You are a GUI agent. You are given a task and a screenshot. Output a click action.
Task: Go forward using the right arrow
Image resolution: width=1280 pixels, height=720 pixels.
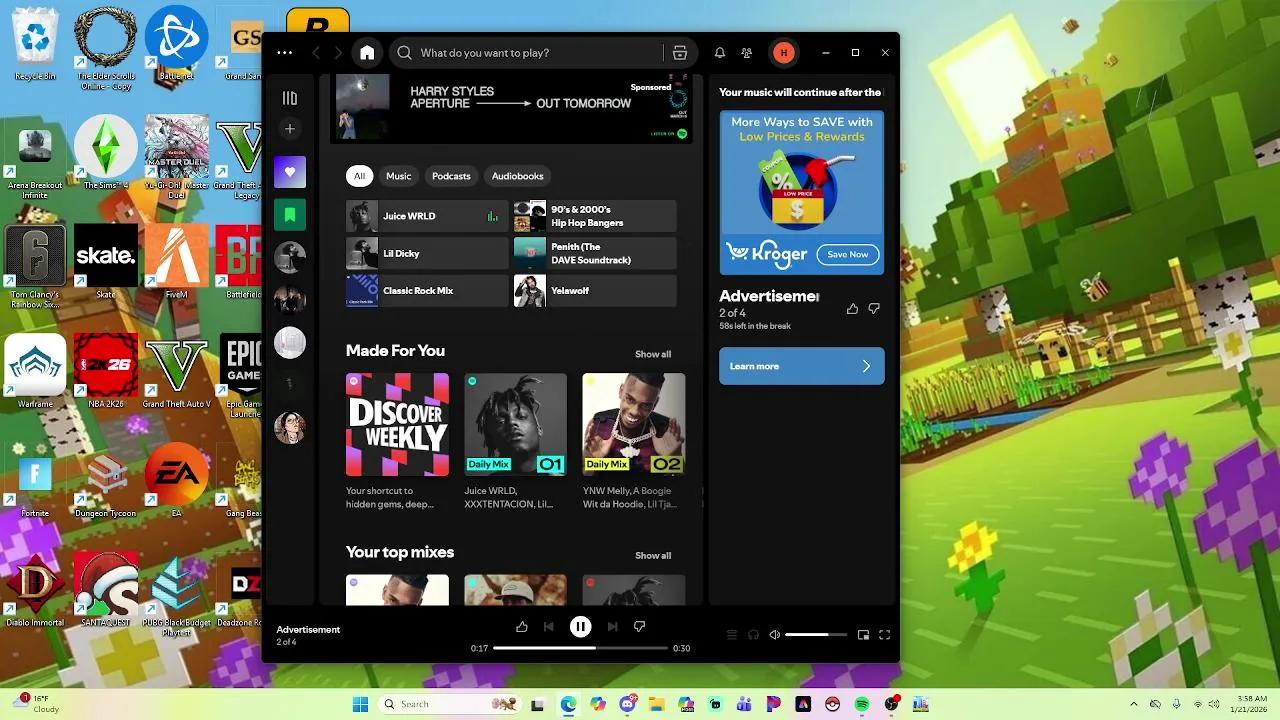tap(338, 53)
